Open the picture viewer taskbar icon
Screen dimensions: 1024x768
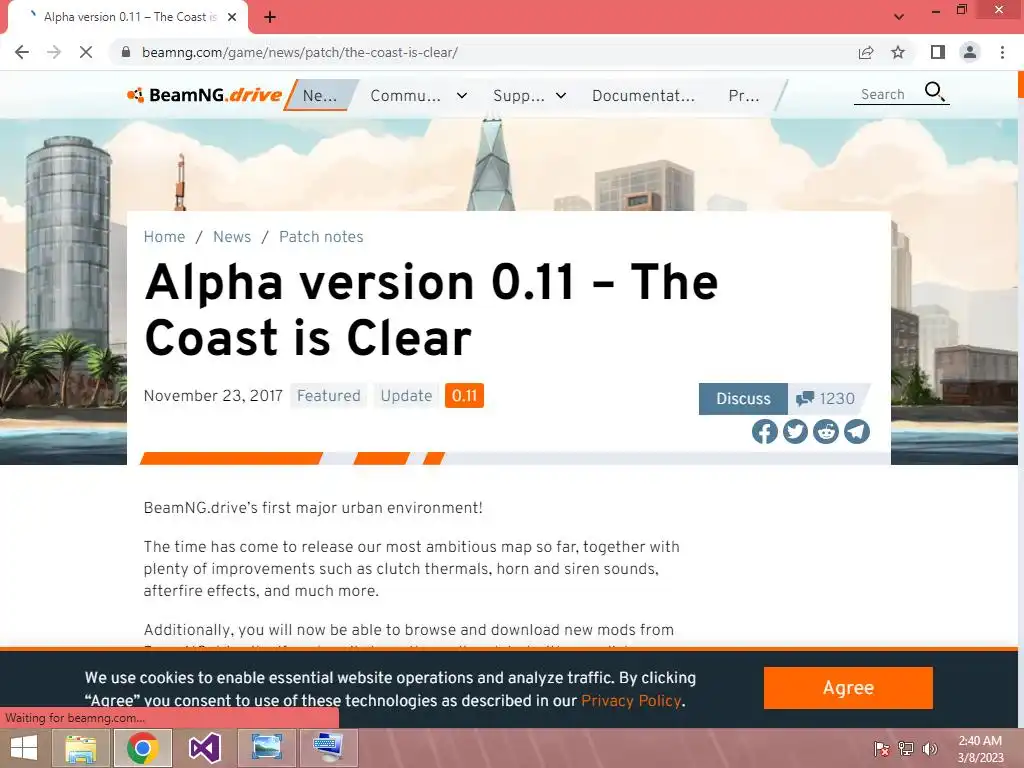tap(266, 748)
